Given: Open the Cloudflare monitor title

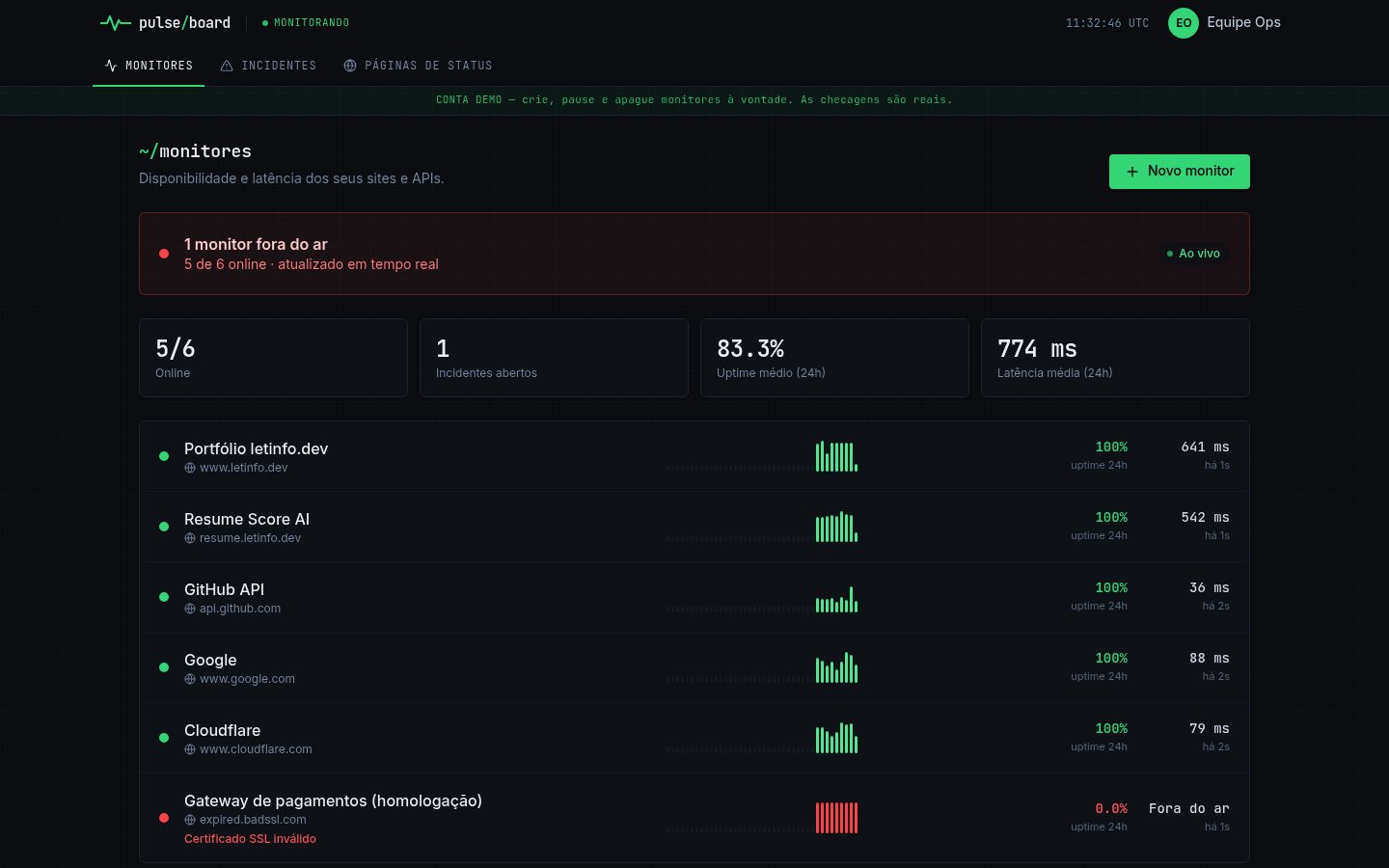Looking at the screenshot, I should point(222,730).
